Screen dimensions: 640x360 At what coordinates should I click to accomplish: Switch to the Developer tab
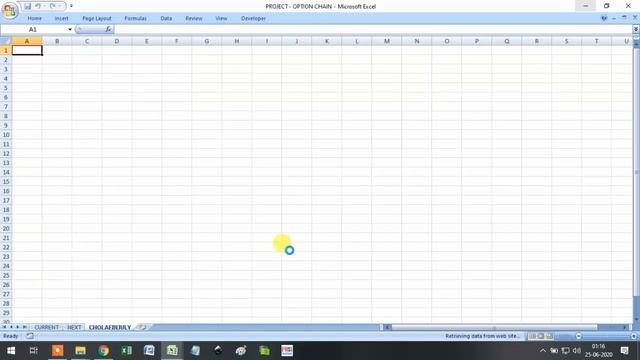253,18
